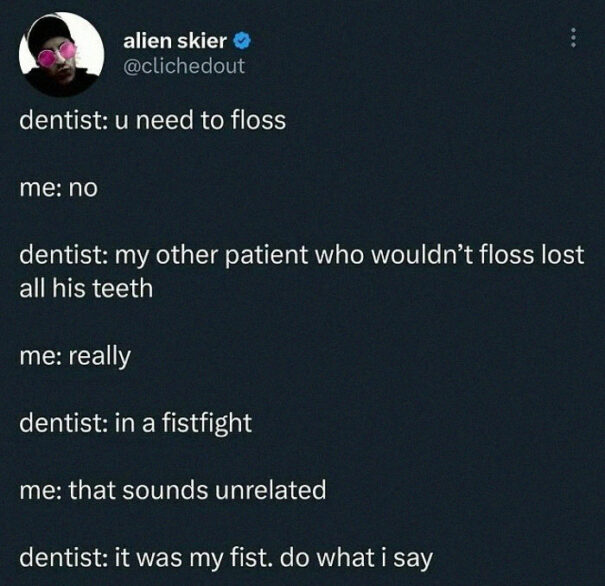
Task: Click the pink sunglasses in the avatar
Action: coord(57,54)
